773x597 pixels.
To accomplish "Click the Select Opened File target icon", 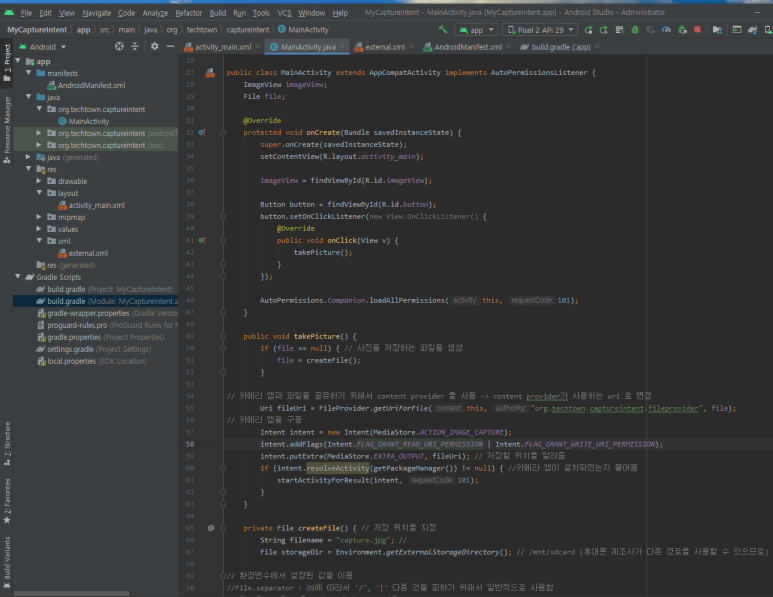I will (119, 46).
